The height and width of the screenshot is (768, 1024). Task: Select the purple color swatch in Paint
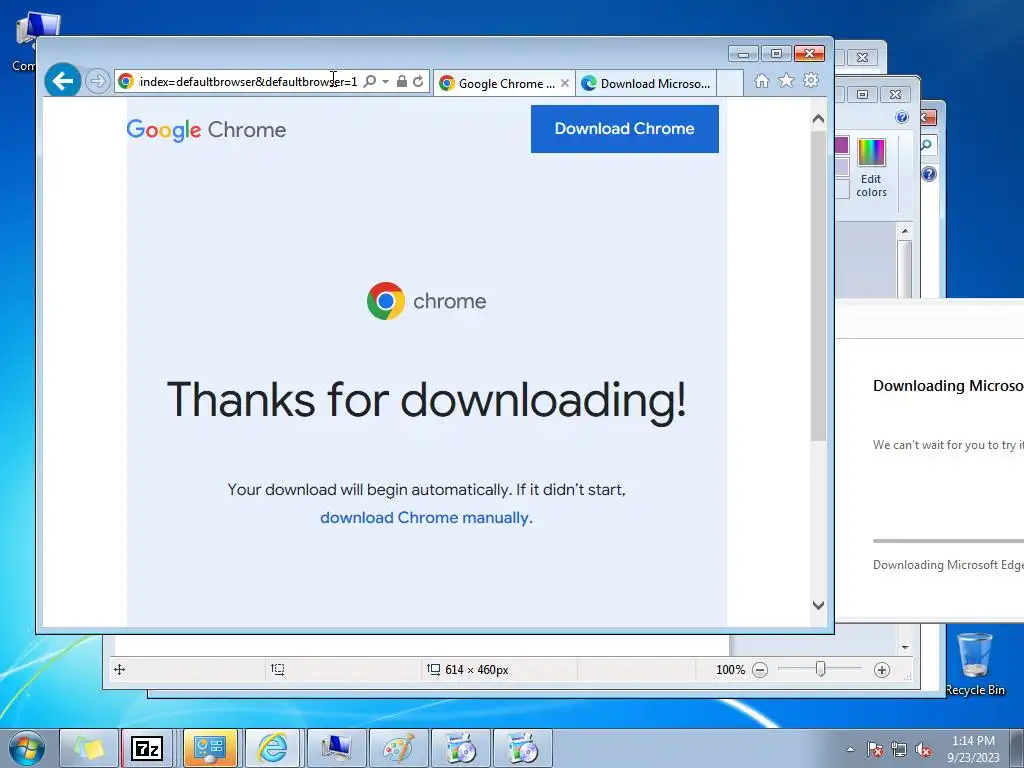coord(842,145)
